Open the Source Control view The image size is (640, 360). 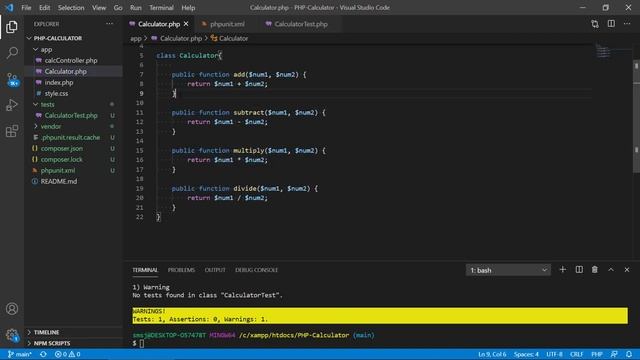tap(12, 79)
